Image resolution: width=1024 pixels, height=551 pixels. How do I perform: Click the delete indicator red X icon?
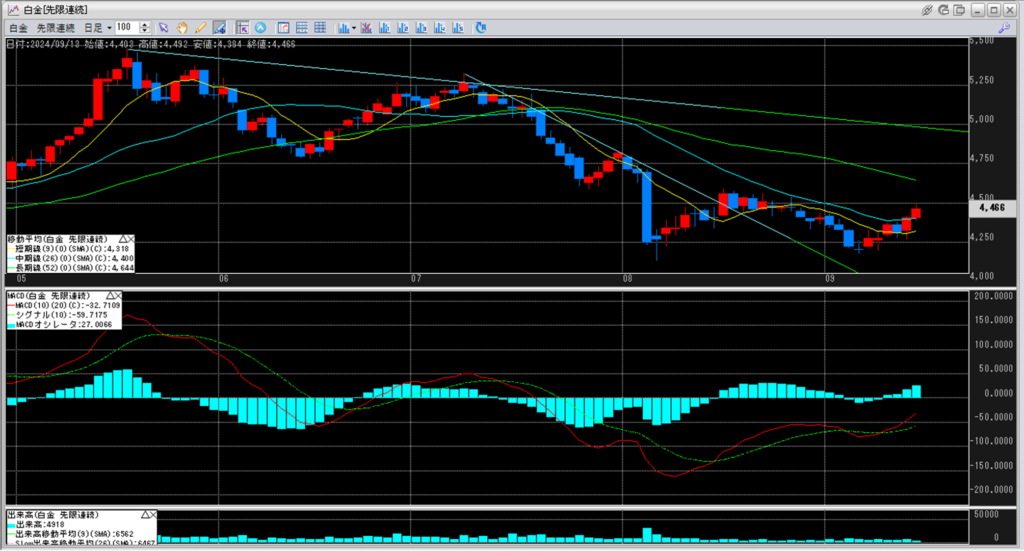click(366, 27)
